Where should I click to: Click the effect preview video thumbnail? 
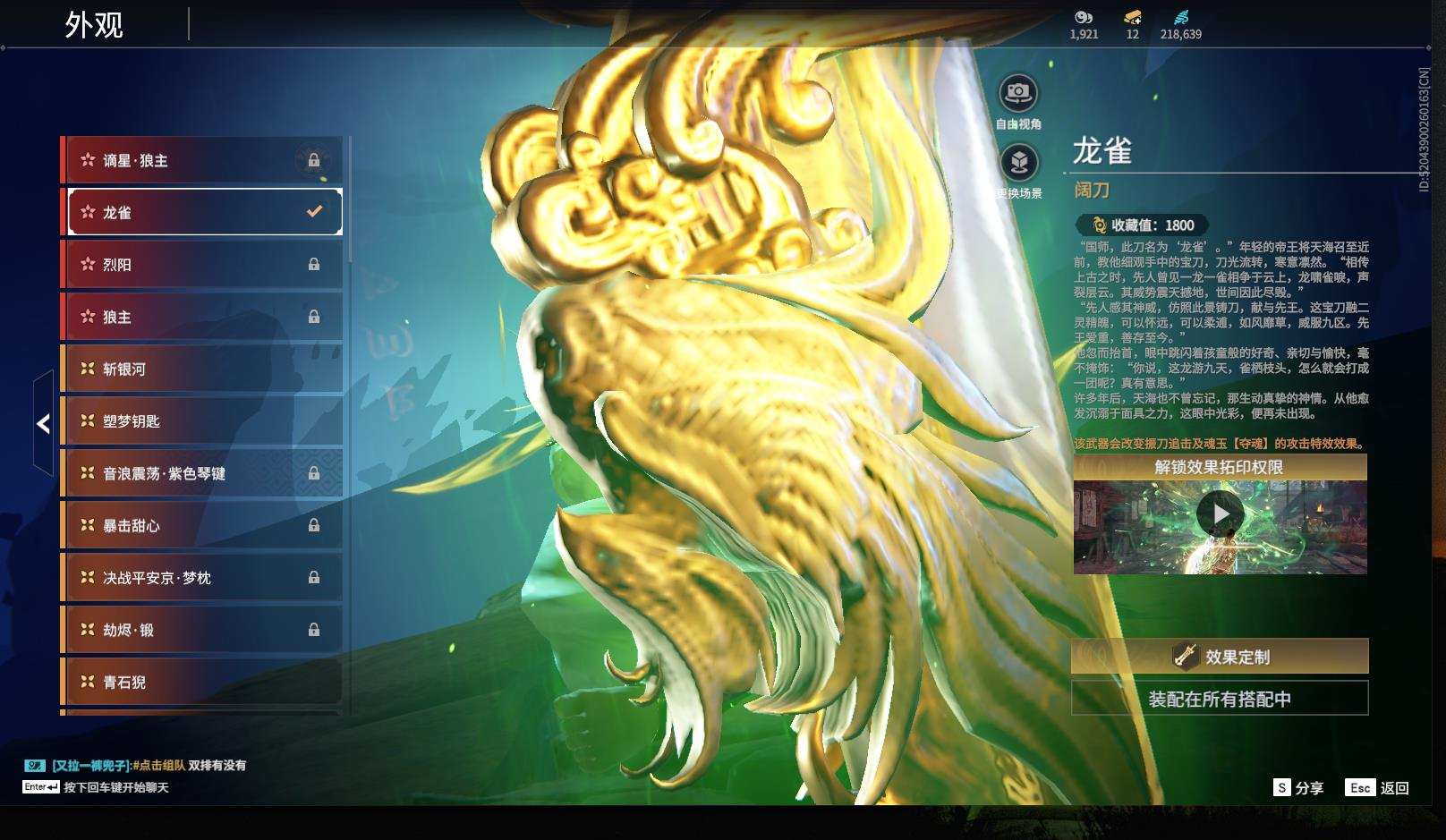point(1221,528)
